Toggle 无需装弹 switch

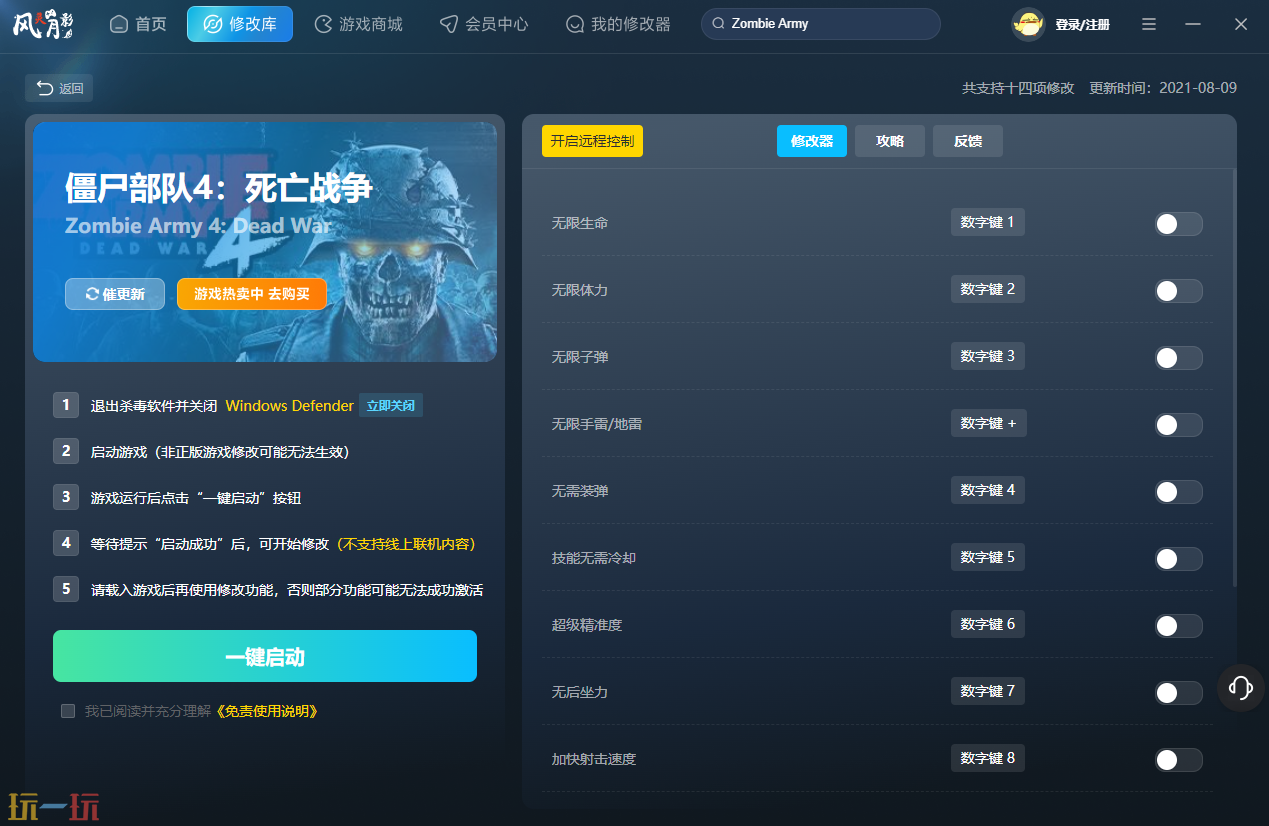click(1178, 492)
